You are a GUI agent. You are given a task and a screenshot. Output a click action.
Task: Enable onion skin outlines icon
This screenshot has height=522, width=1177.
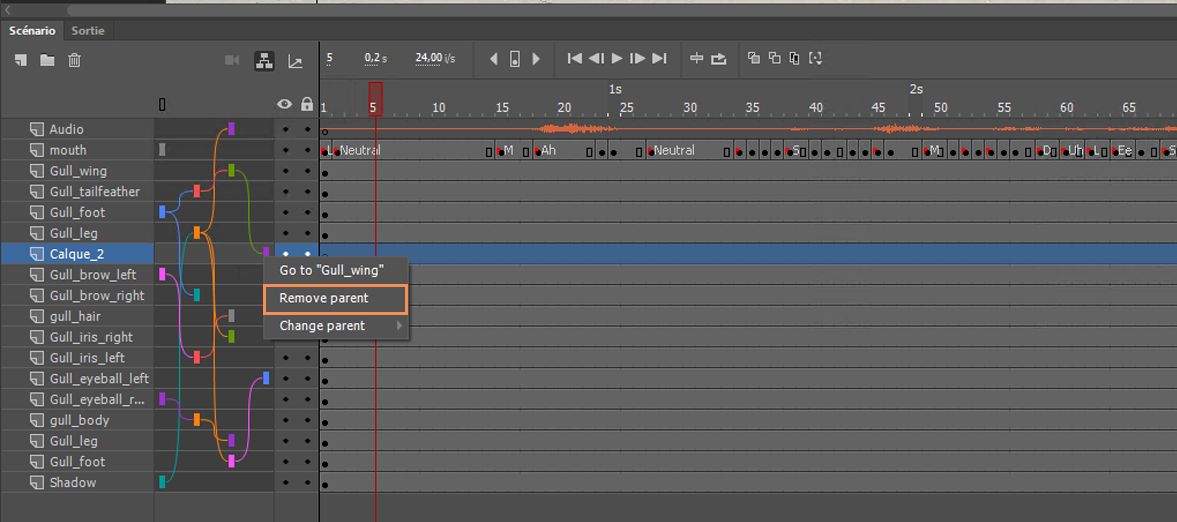pos(775,58)
